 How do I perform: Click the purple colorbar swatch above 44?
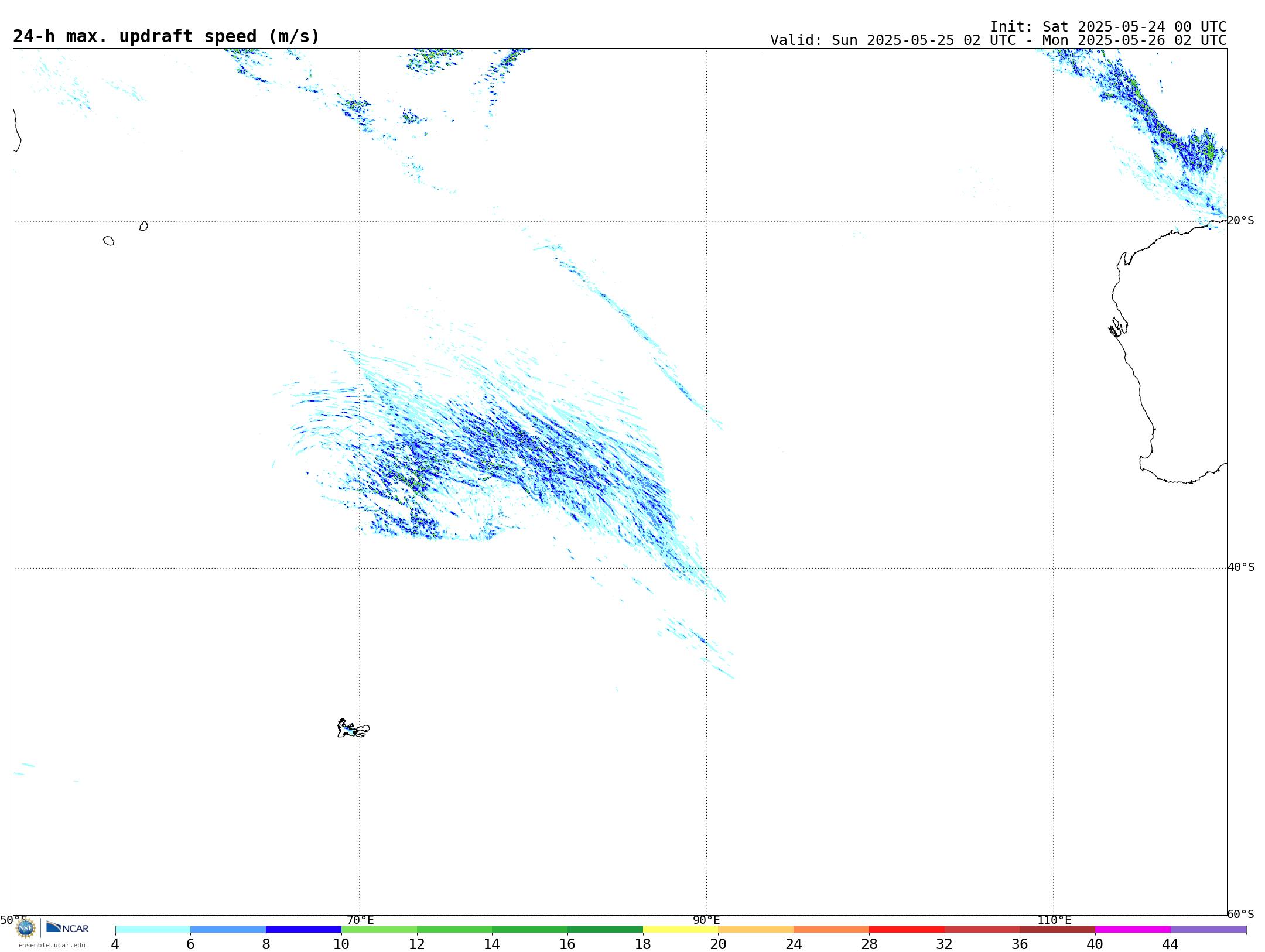(1208, 930)
